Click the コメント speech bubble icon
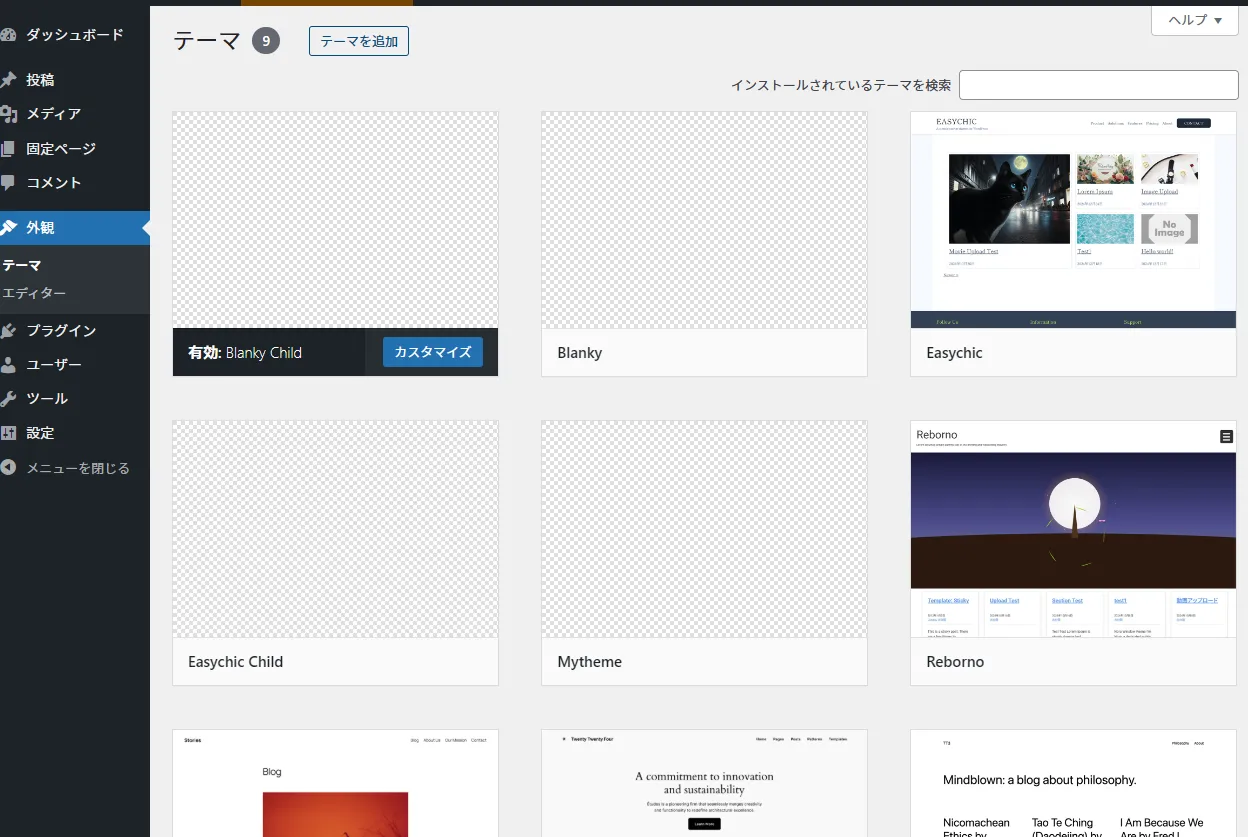The width and height of the screenshot is (1248, 837). [8, 183]
